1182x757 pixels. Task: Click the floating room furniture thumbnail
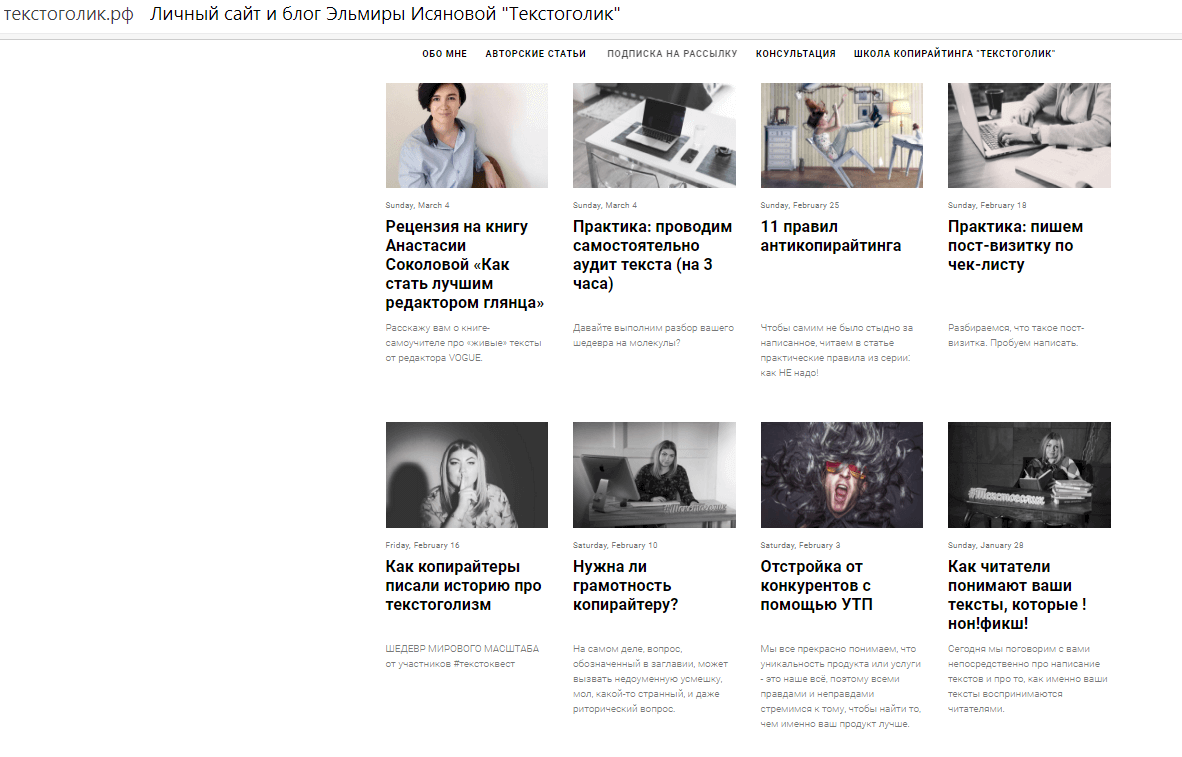point(841,136)
